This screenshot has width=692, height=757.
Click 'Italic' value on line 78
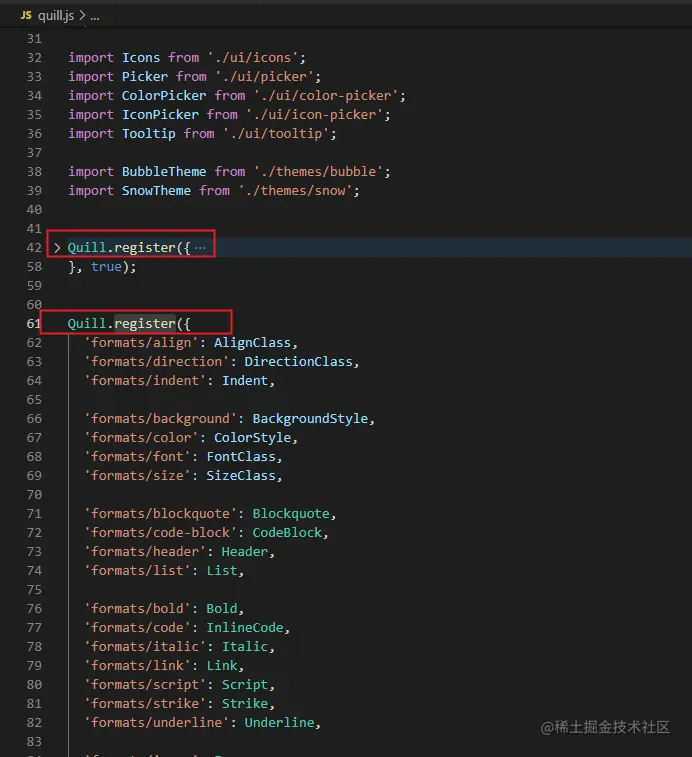click(x=245, y=646)
